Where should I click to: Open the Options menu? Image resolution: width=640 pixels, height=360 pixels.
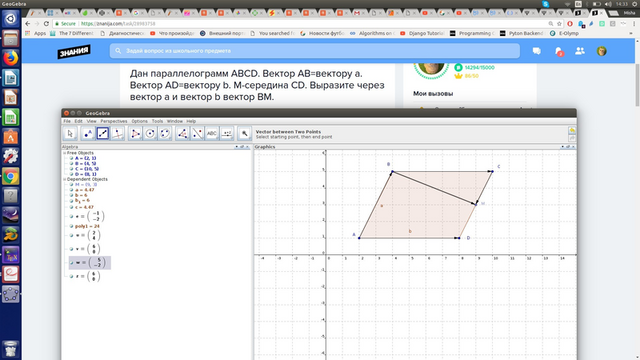pyautogui.click(x=140, y=121)
